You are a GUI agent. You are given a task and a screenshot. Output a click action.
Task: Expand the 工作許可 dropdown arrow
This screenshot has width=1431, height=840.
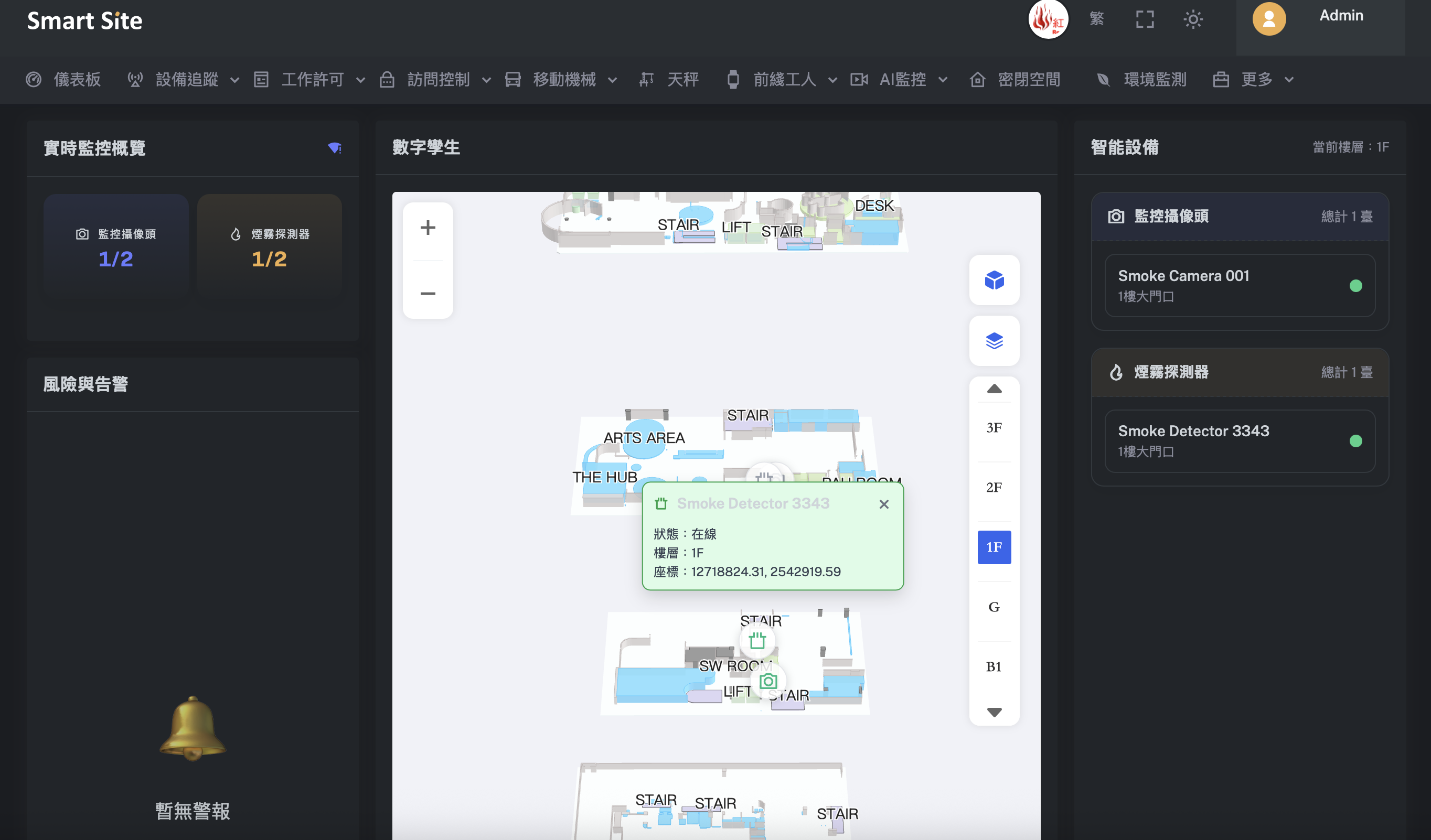(x=360, y=80)
